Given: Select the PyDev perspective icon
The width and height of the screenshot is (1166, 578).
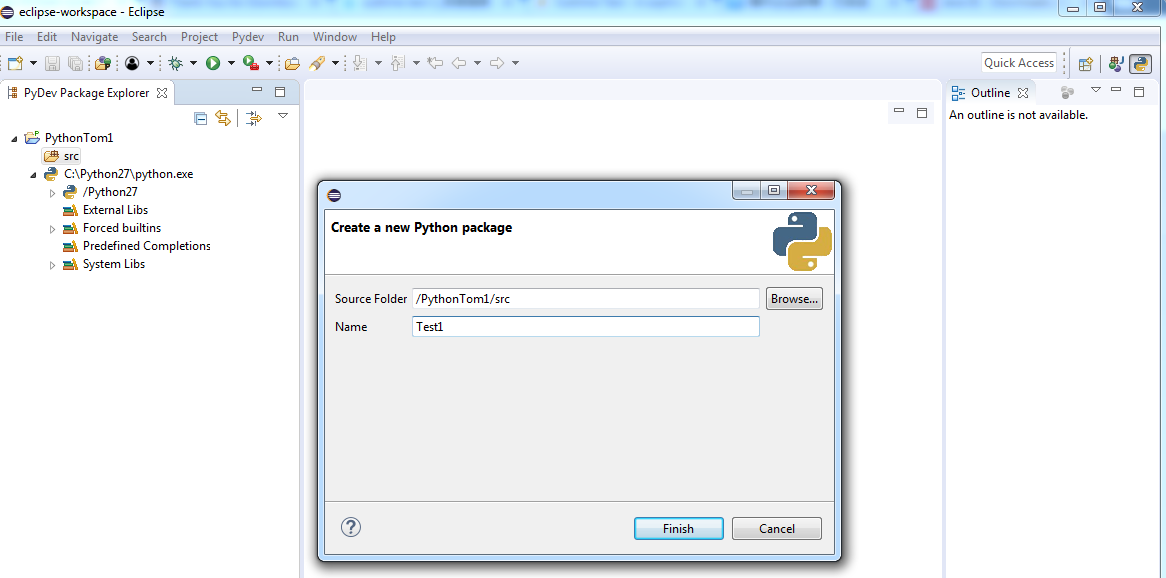Looking at the screenshot, I should [1140, 64].
